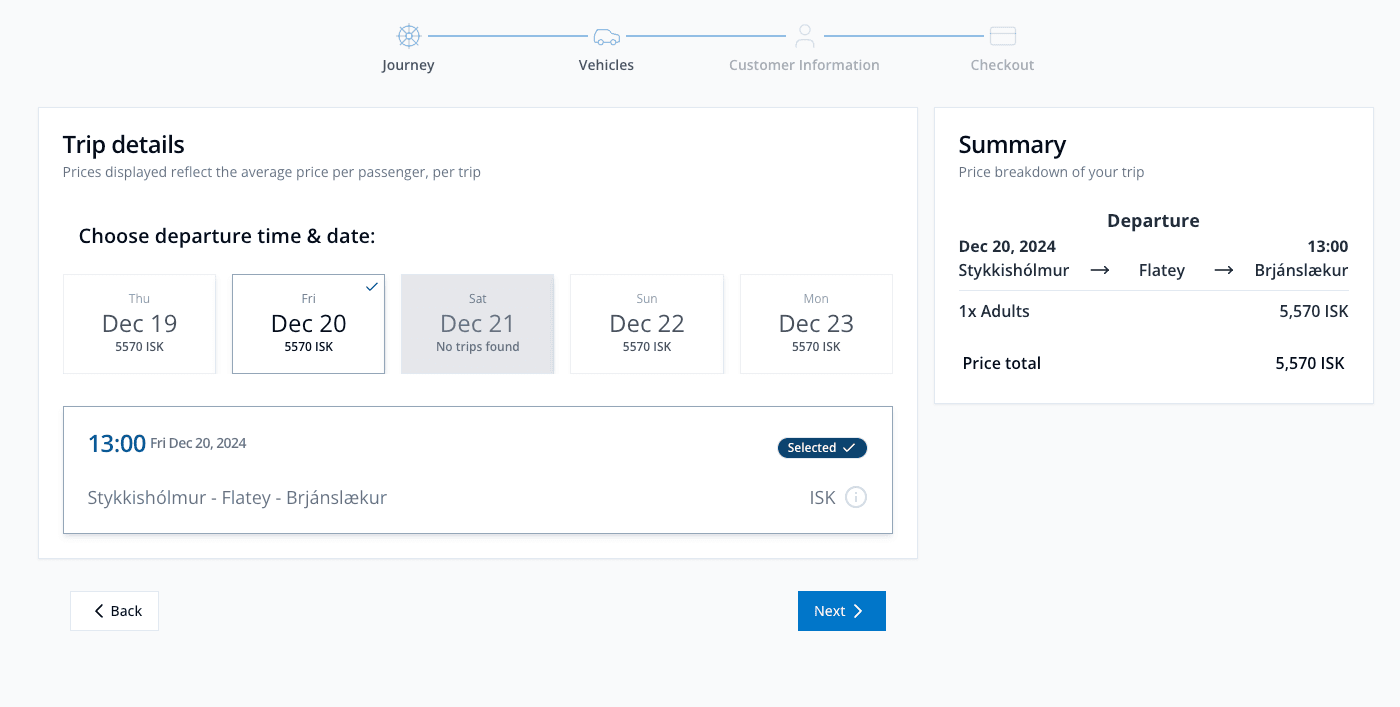Go to the Journey step label

tap(408, 65)
